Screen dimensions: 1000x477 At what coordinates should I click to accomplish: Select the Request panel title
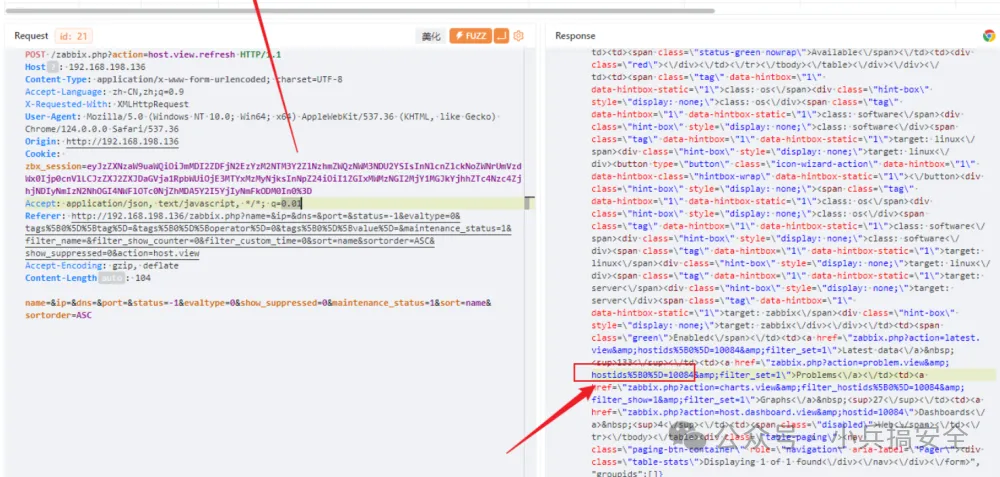(x=32, y=36)
